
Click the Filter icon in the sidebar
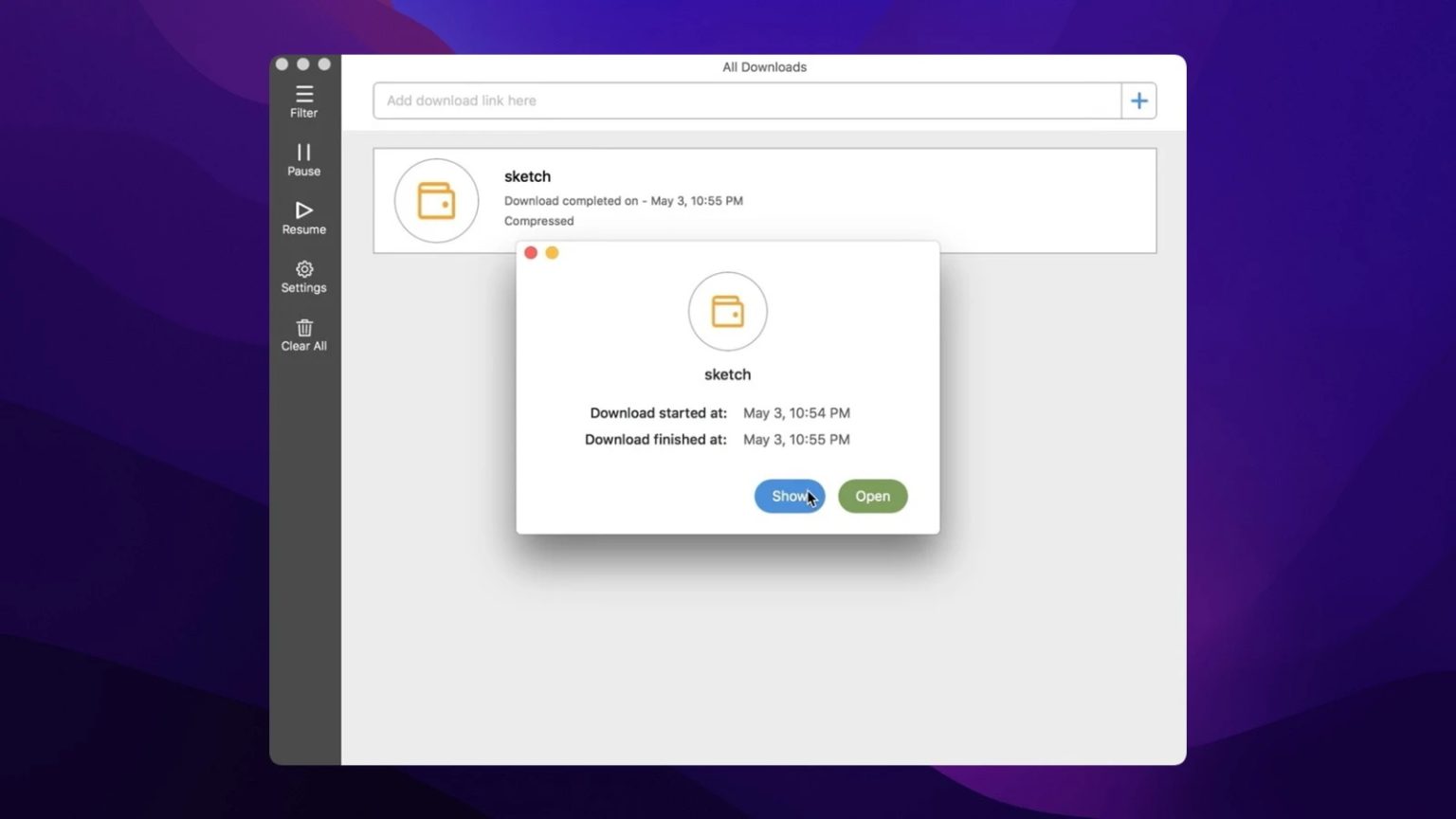tap(303, 94)
